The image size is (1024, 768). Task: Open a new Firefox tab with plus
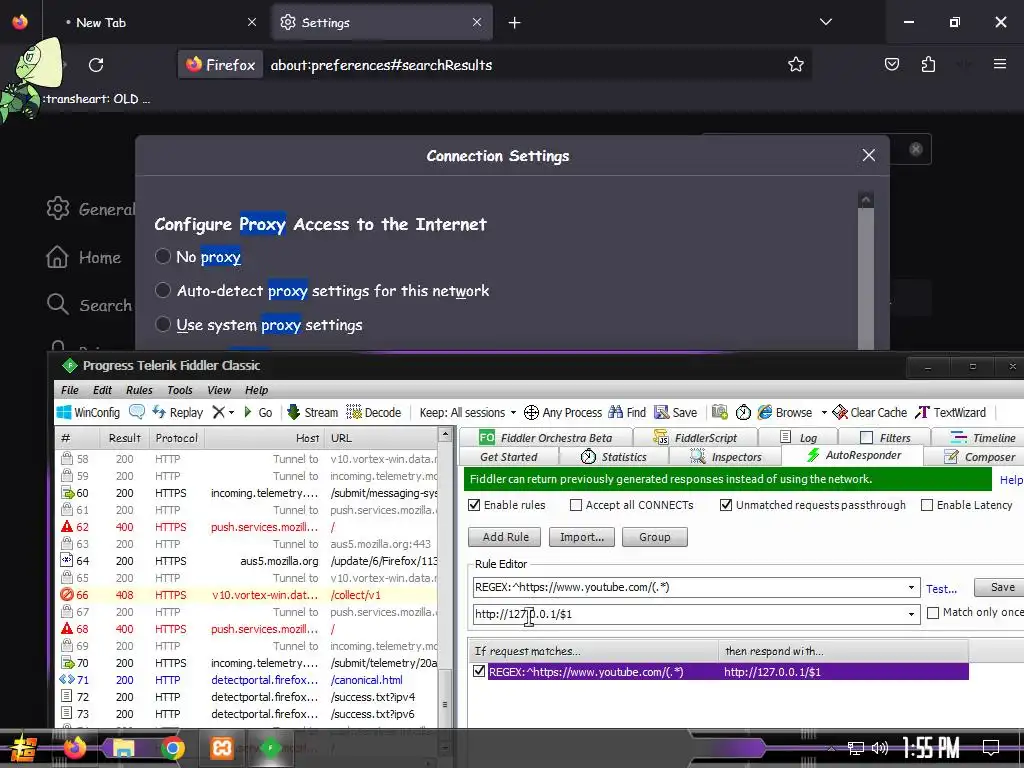[x=515, y=23]
